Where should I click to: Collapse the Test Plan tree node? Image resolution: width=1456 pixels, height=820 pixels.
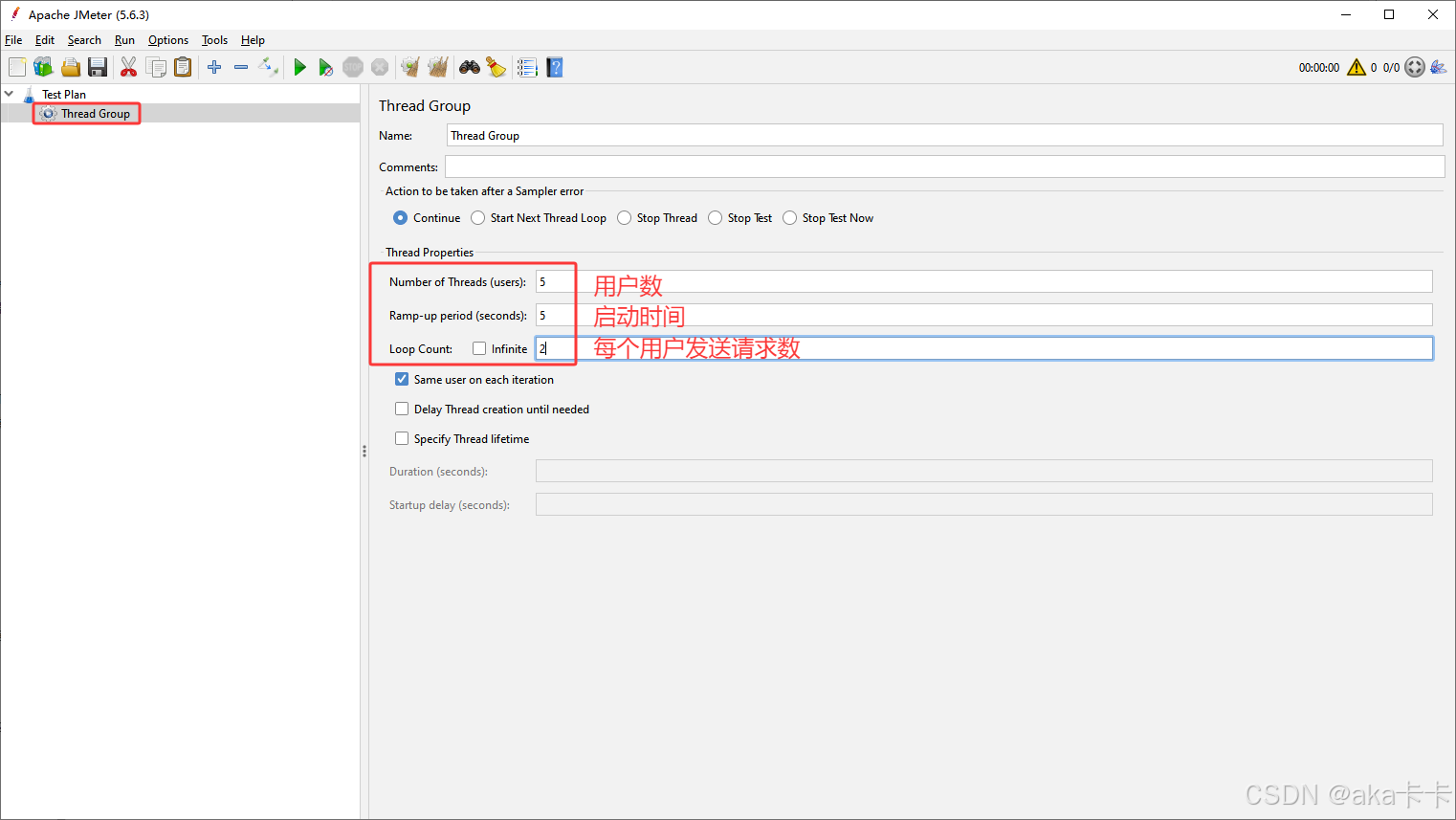pyautogui.click(x=9, y=94)
